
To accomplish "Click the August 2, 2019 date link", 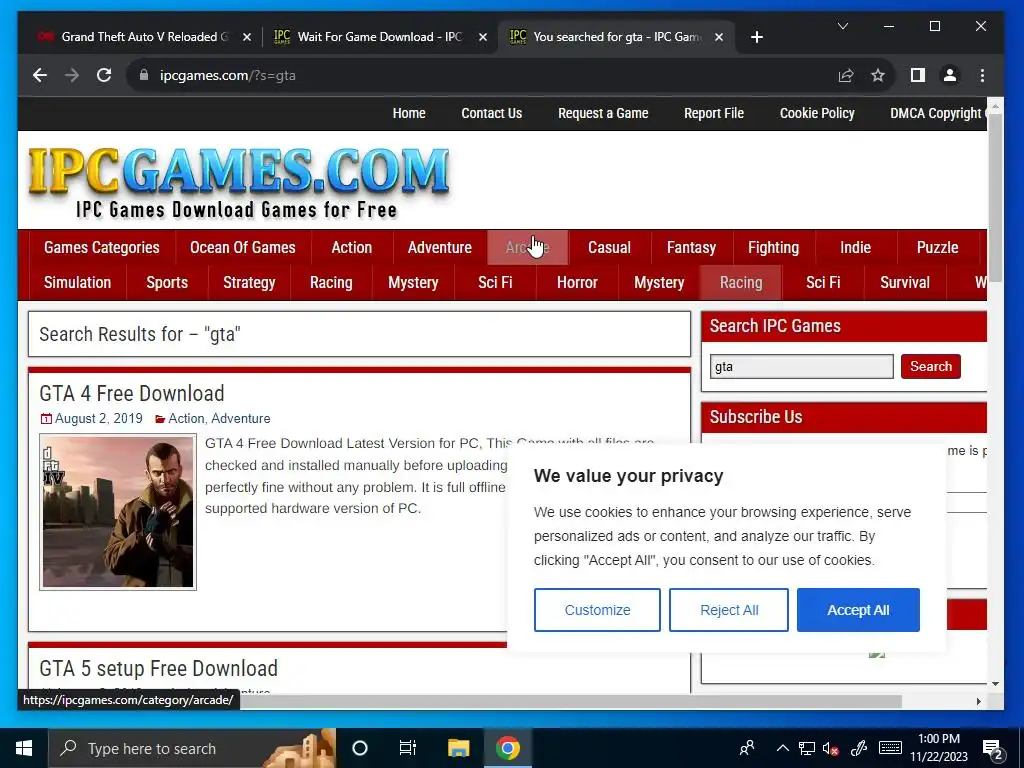I will pos(99,419).
